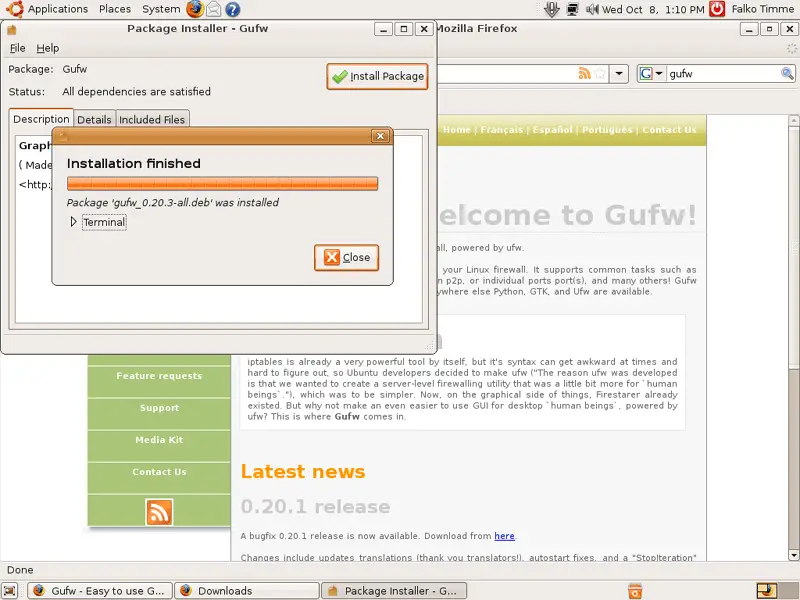Open the File menu in Package Installer
Viewport: 800px width, 600px height.
(17, 48)
